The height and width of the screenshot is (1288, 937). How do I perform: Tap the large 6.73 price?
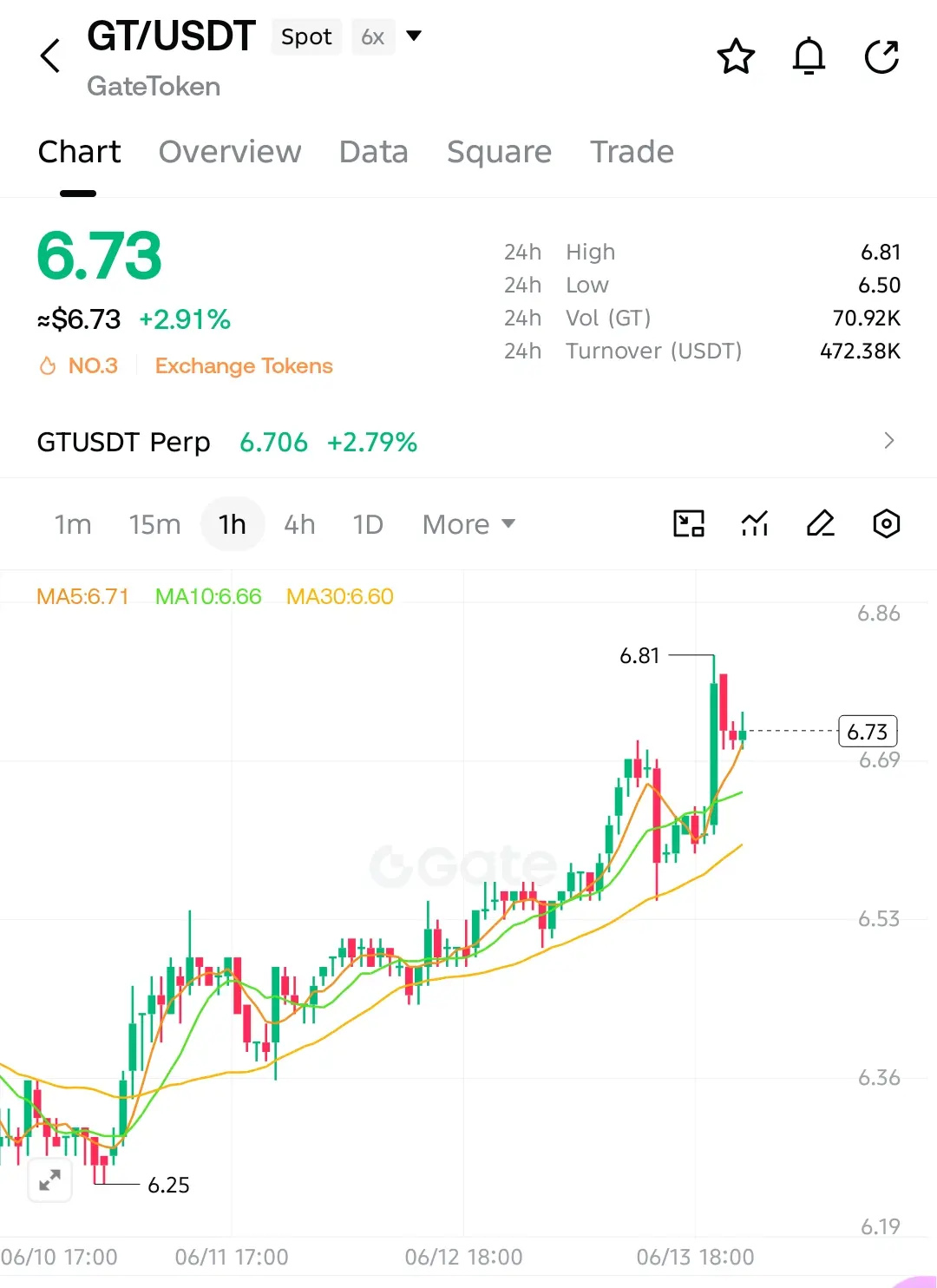99,255
